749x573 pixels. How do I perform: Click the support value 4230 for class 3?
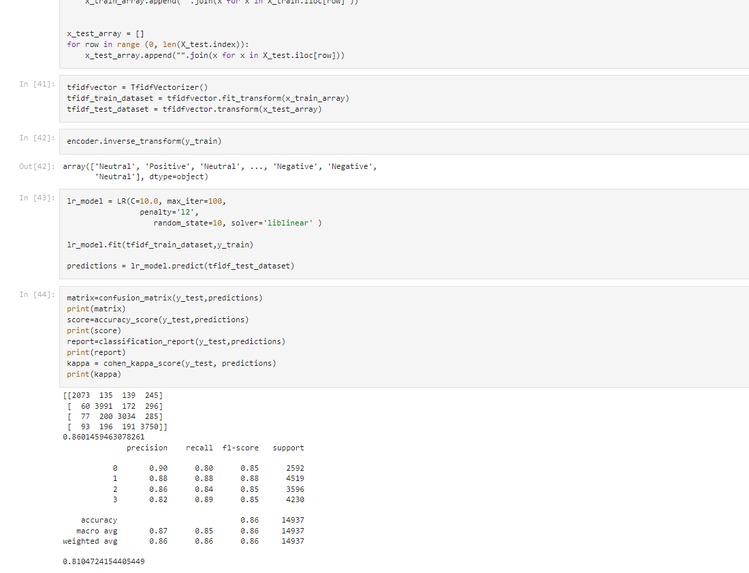point(295,500)
